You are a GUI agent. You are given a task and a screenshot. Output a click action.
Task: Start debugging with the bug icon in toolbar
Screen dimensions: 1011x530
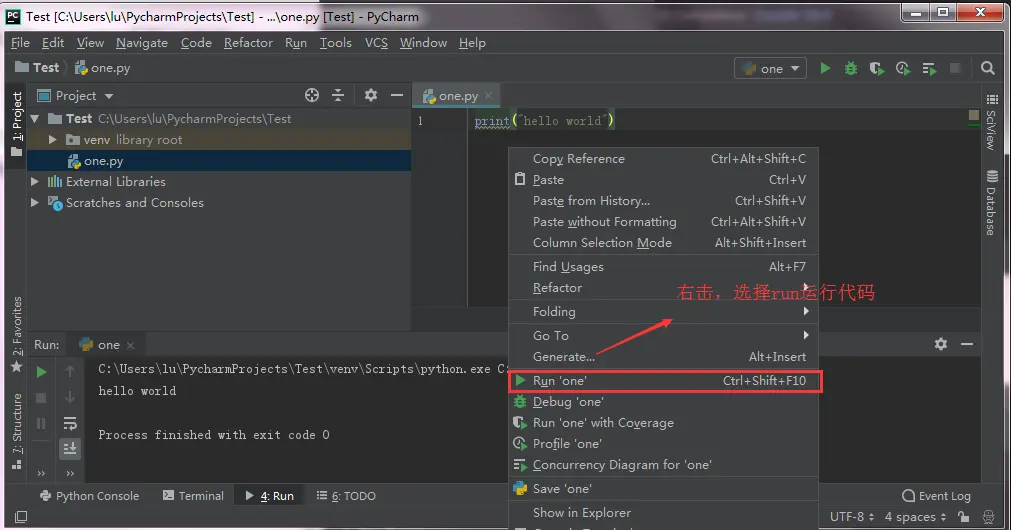click(x=850, y=68)
